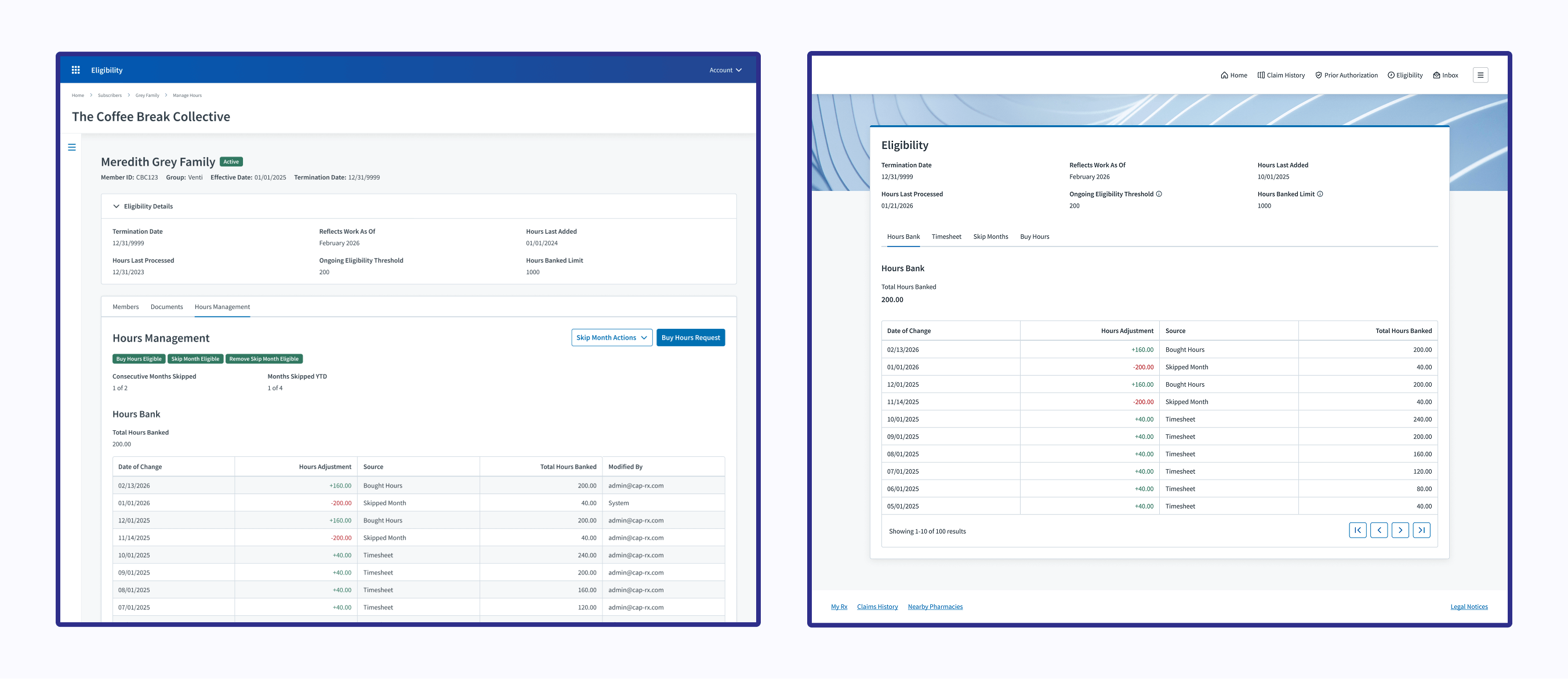Open the Nearby Pharmacies footer link
This screenshot has height=679, width=1568.
(935, 607)
